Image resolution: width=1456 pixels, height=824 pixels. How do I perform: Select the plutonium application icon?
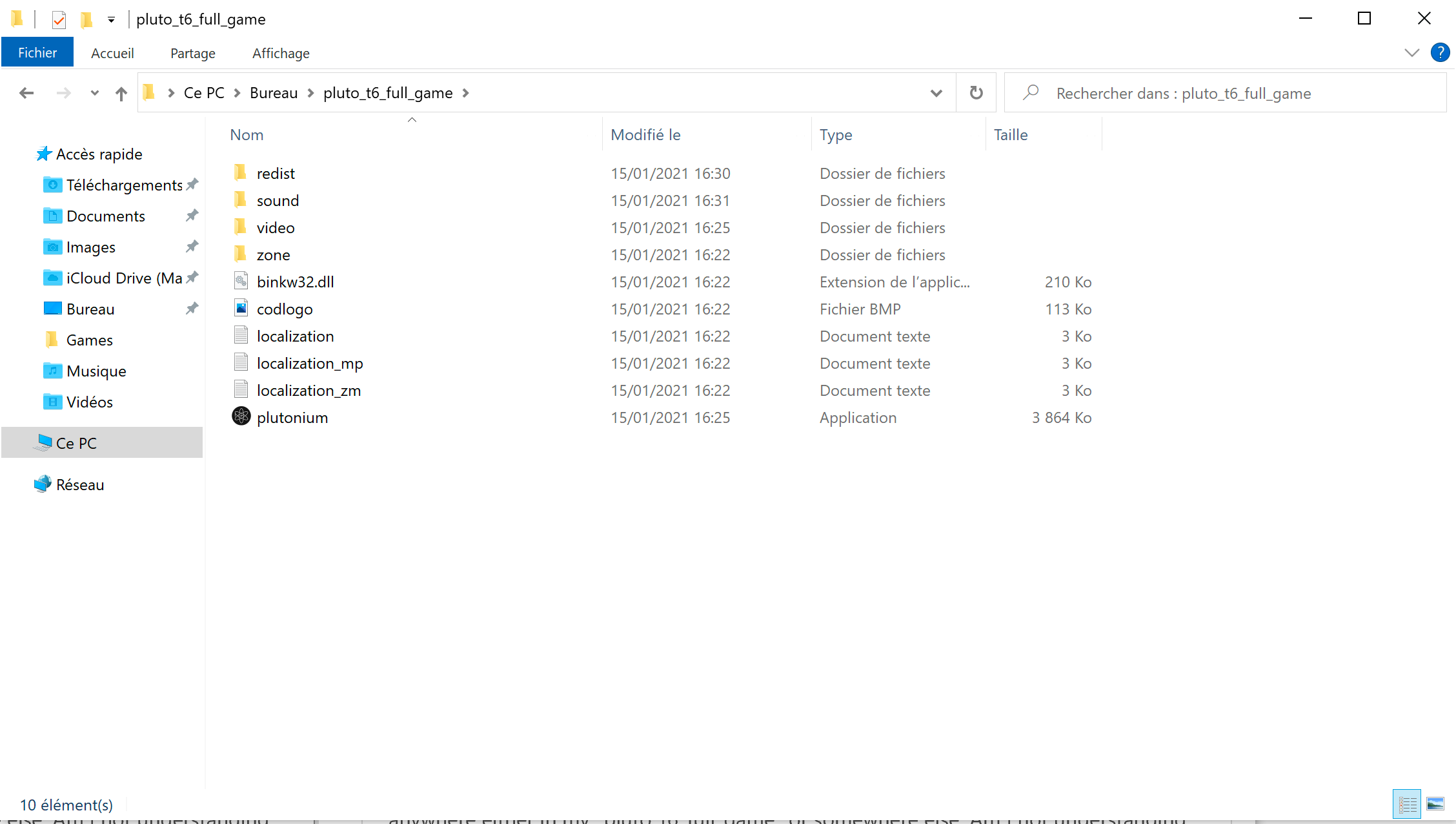[241, 417]
